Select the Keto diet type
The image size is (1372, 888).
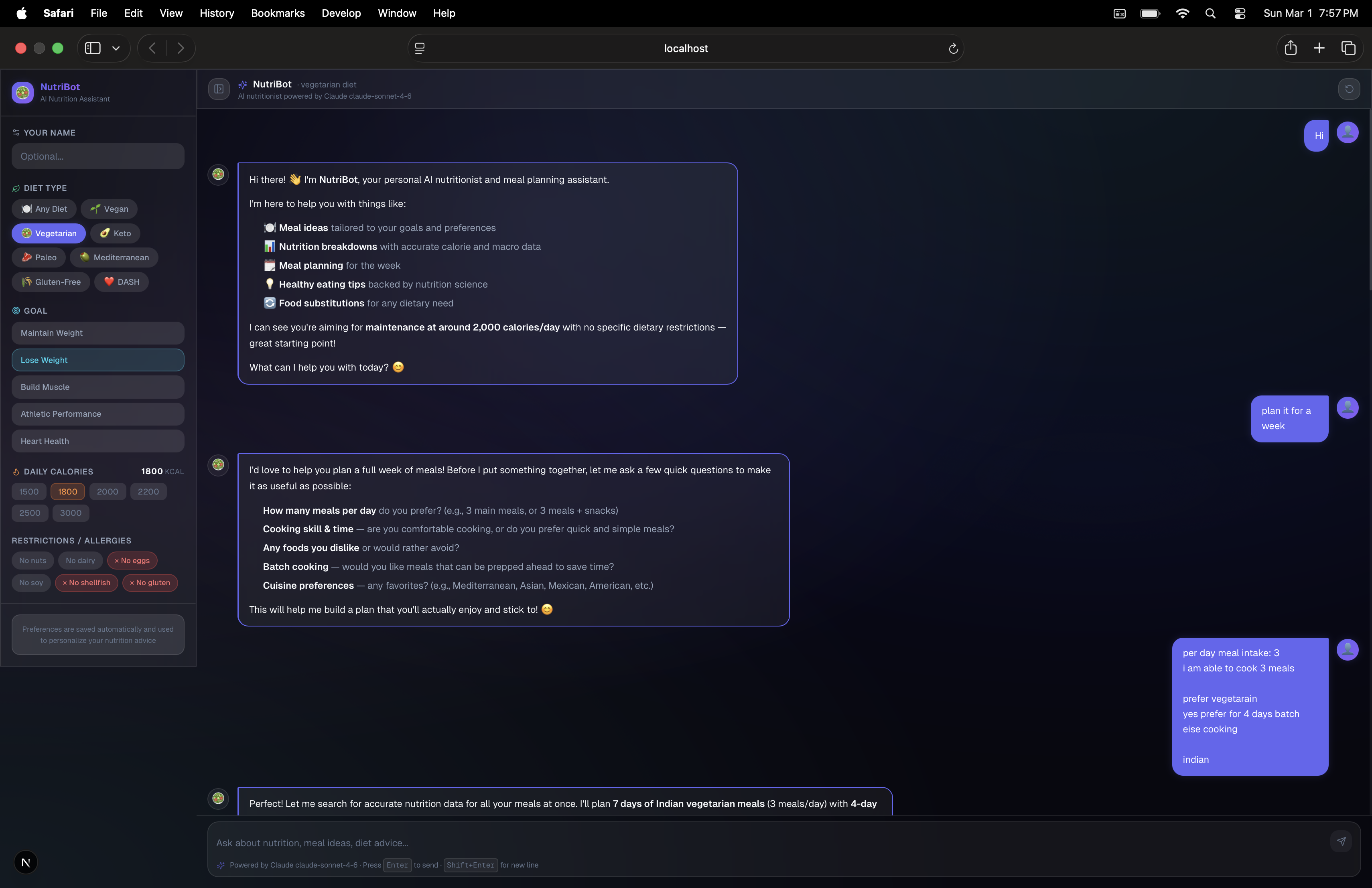[115, 233]
